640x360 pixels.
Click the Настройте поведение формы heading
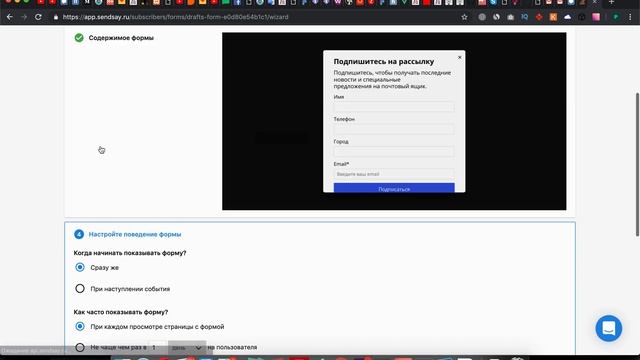(135, 234)
